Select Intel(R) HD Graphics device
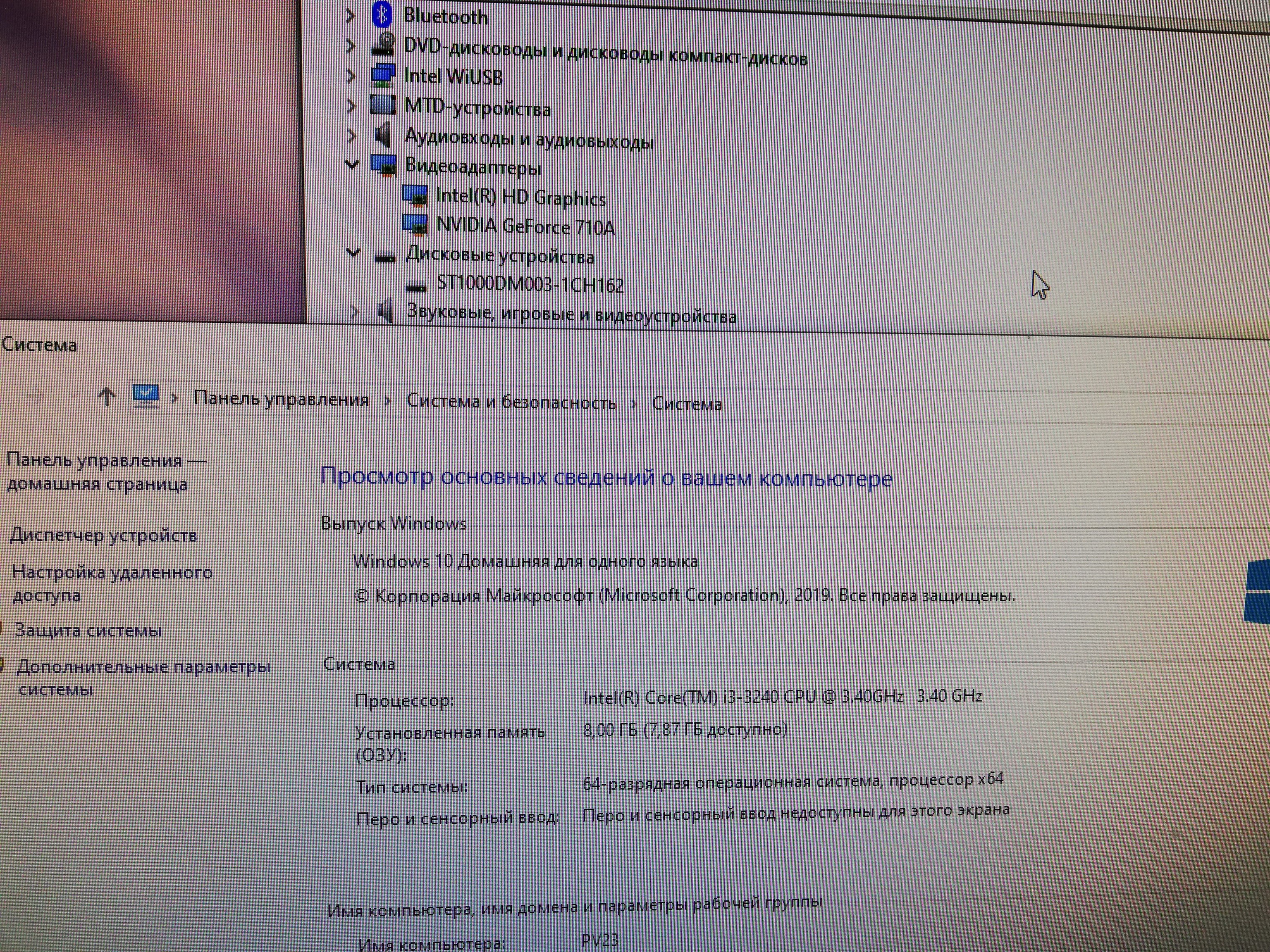1270x952 pixels. [x=521, y=198]
